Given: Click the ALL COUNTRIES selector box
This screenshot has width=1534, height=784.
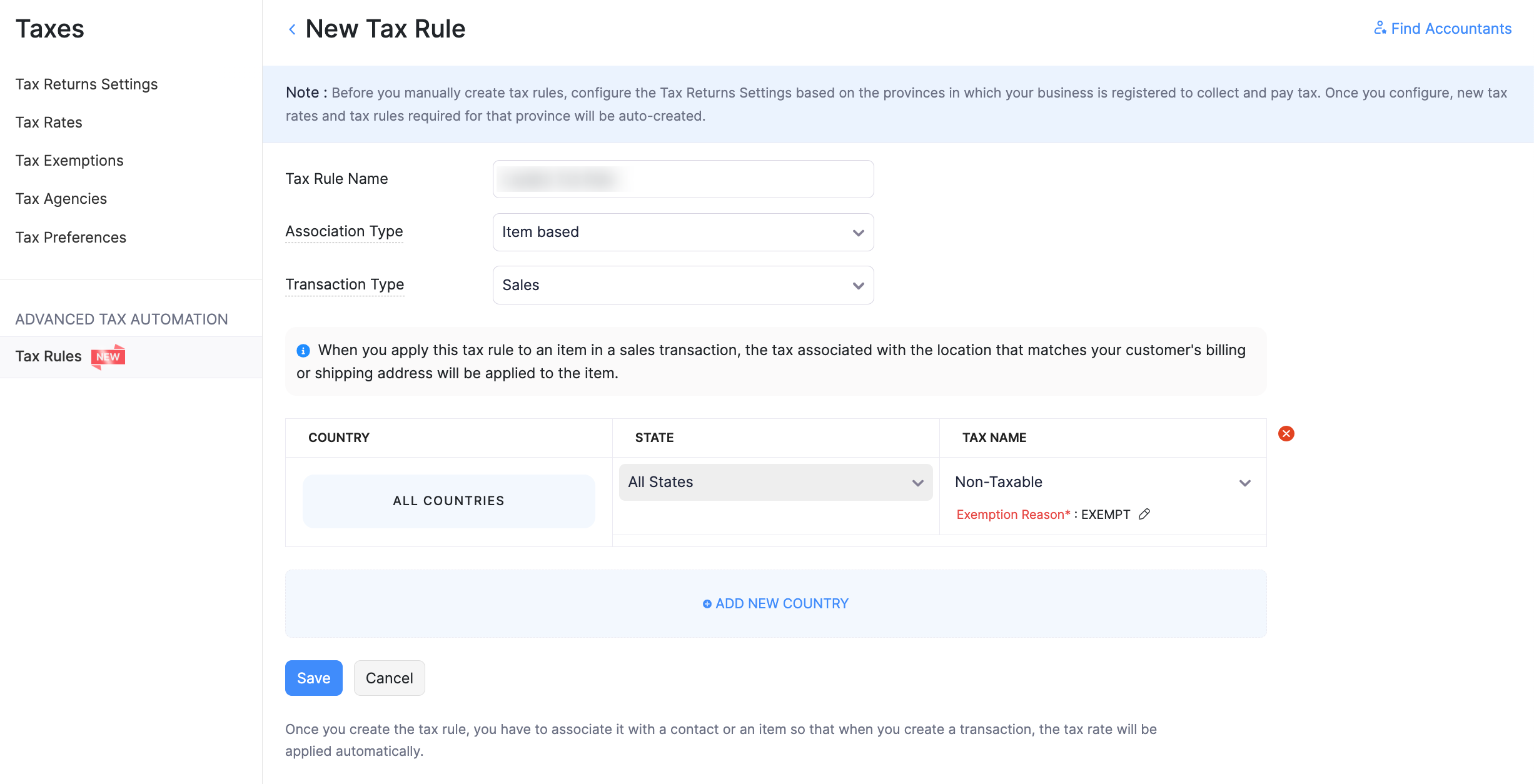Looking at the screenshot, I should (x=448, y=501).
